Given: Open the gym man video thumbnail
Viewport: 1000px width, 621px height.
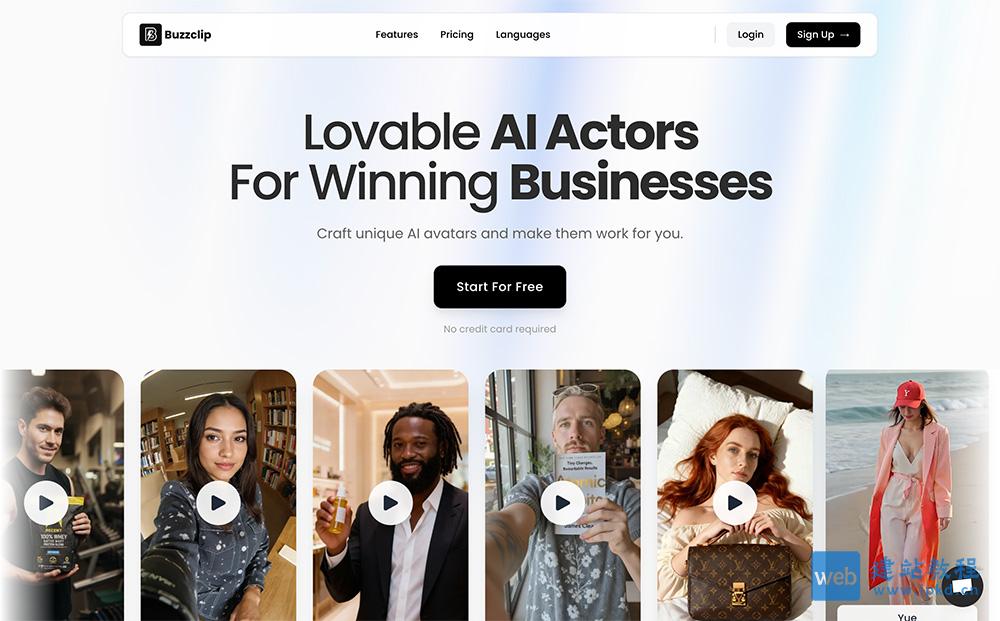Looking at the screenshot, I should (62, 495).
